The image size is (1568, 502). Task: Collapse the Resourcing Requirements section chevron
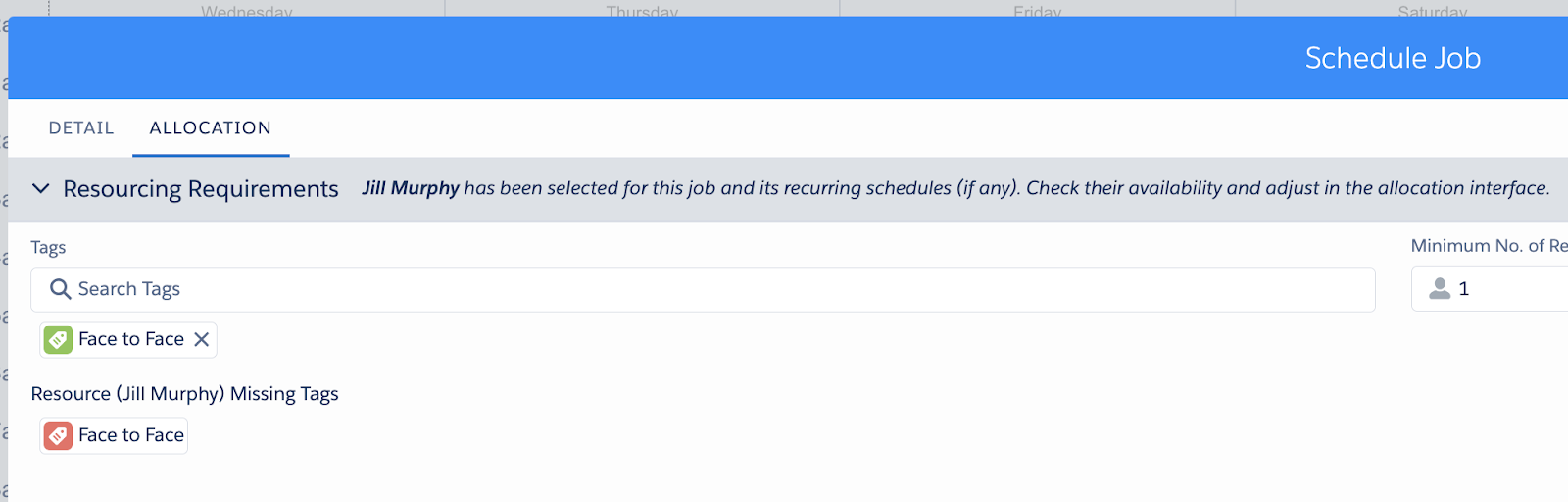(x=40, y=188)
